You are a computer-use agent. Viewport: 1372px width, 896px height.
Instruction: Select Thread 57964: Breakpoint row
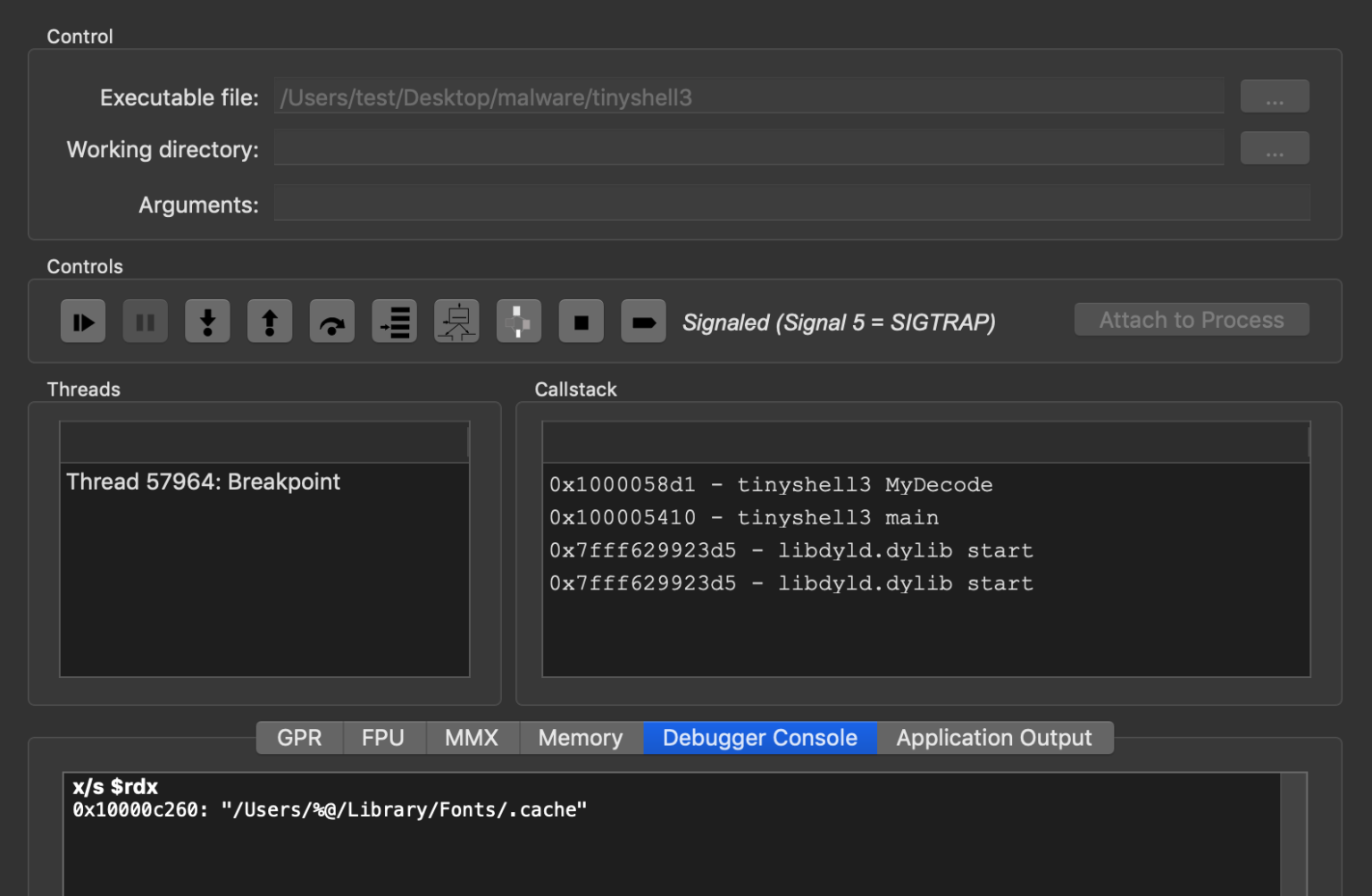(264, 481)
